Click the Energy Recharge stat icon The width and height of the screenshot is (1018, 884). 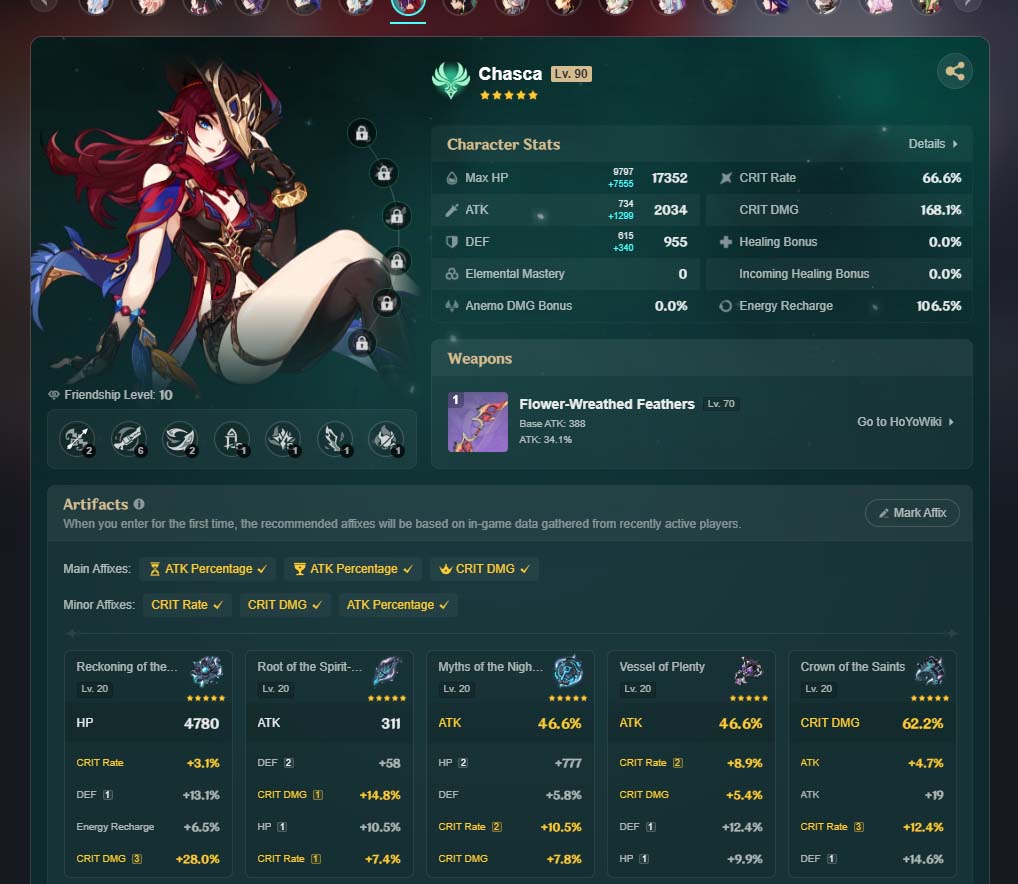pos(725,306)
